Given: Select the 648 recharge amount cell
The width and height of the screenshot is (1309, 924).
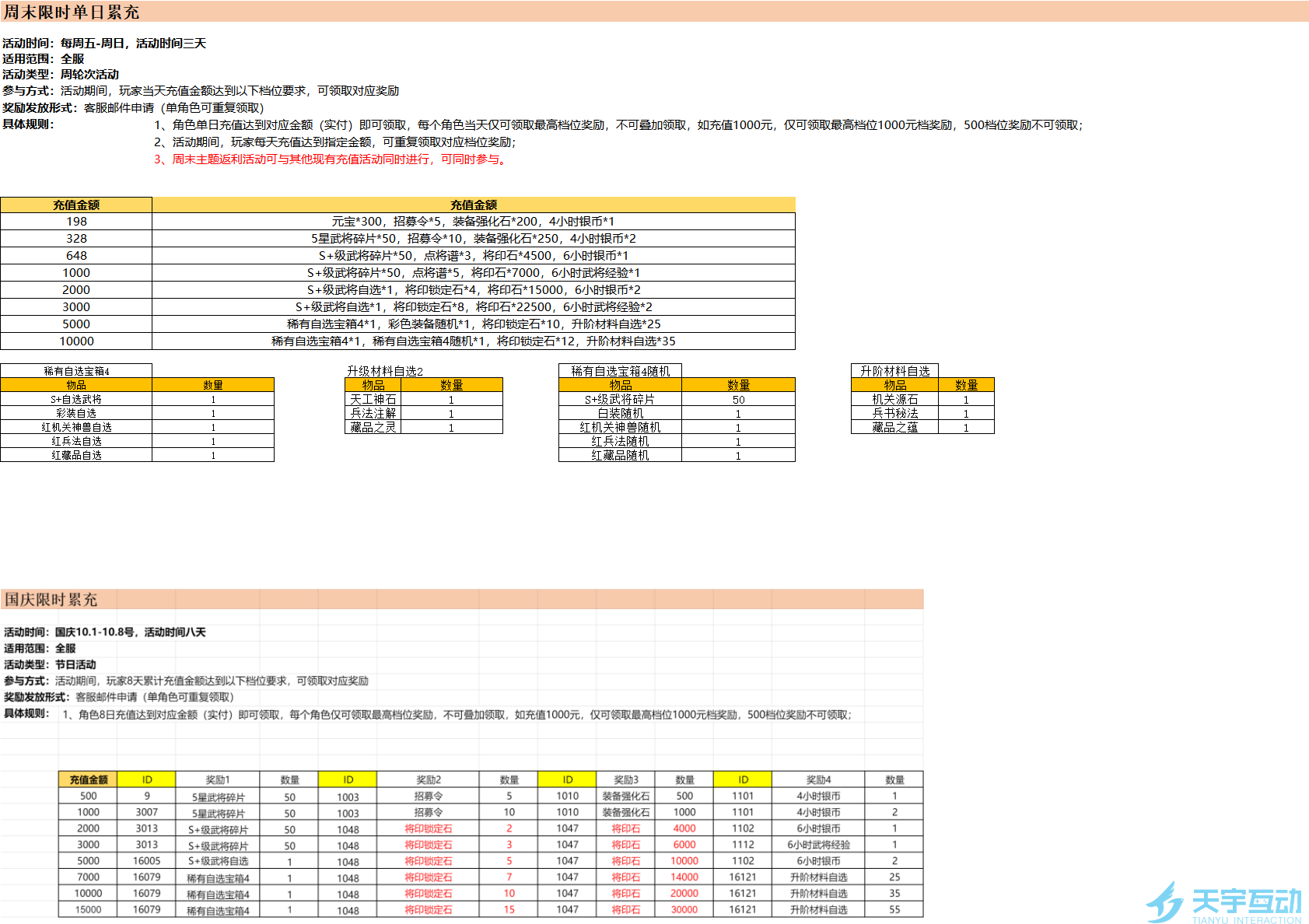Looking at the screenshot, I should [x=76, y=256].
